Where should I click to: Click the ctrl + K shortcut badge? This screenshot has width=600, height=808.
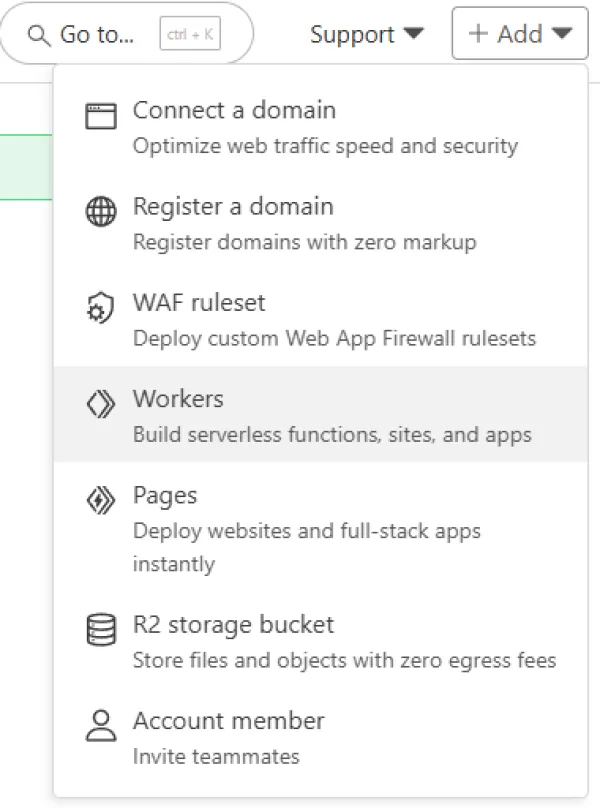[189, 35]
